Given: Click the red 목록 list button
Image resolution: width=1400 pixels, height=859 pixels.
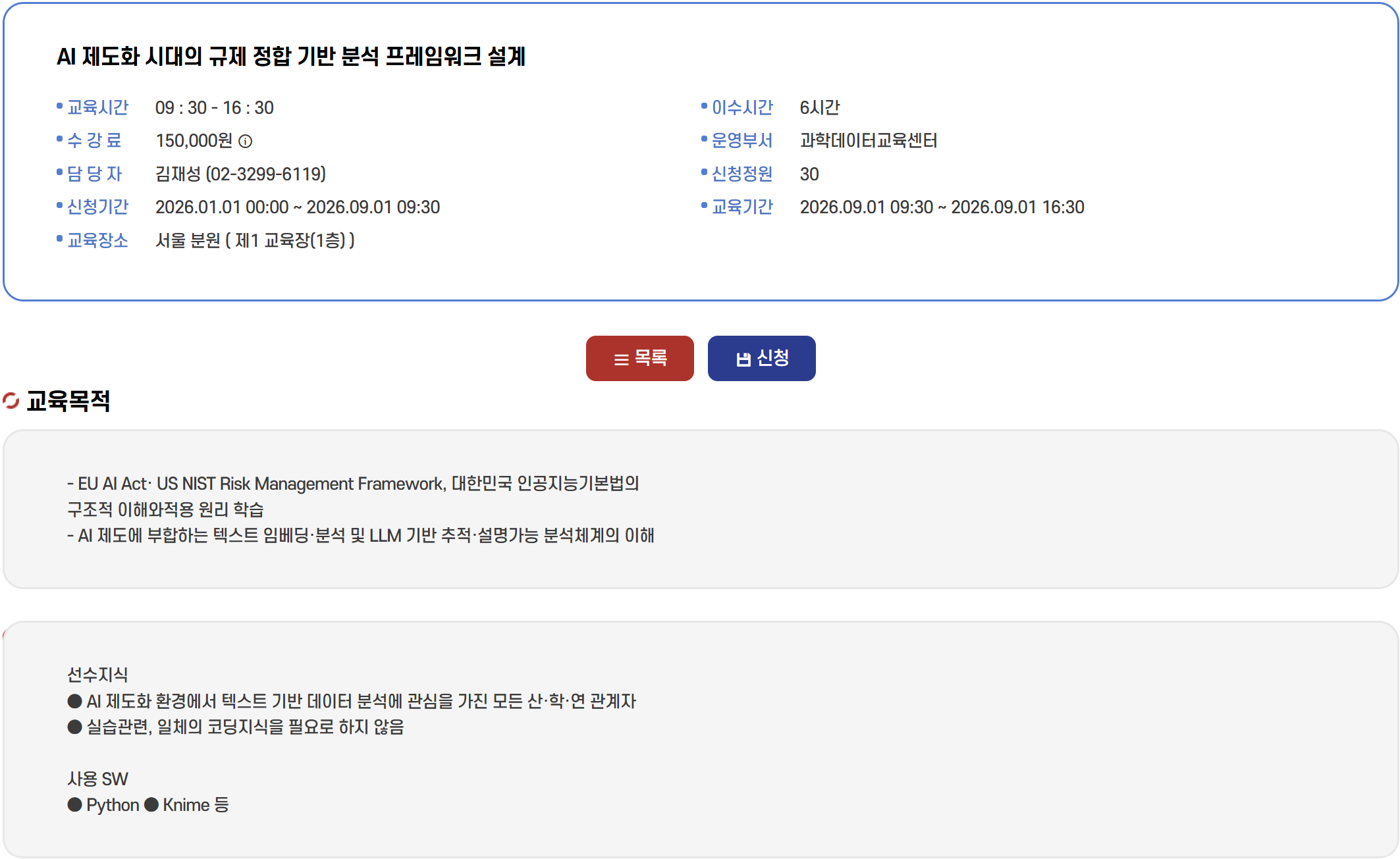Looking at the screenshot, I should (639, 358).
